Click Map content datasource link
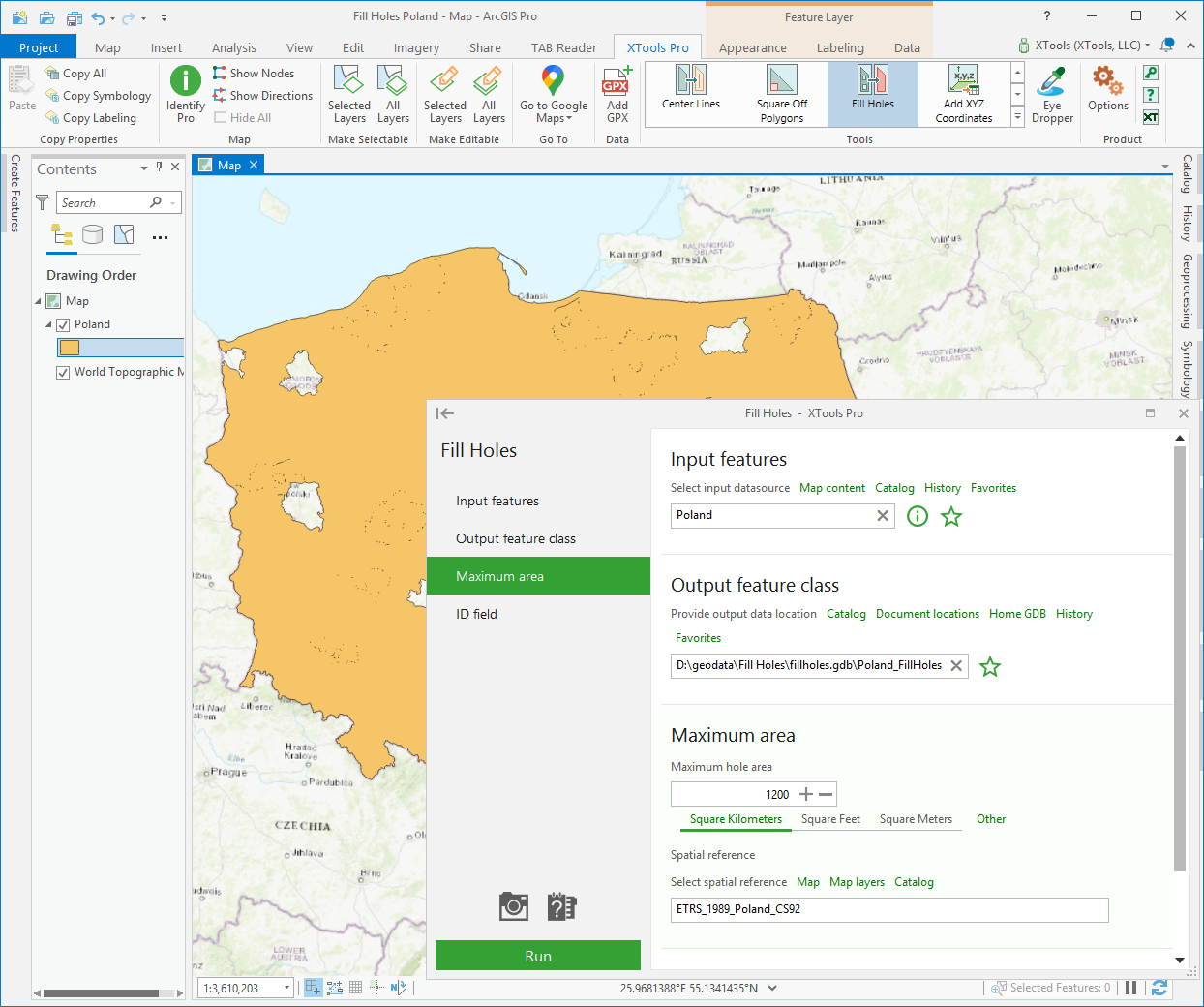Image resolution: width=1204 pixels, height=1007 pixels. tap(832, 488)
